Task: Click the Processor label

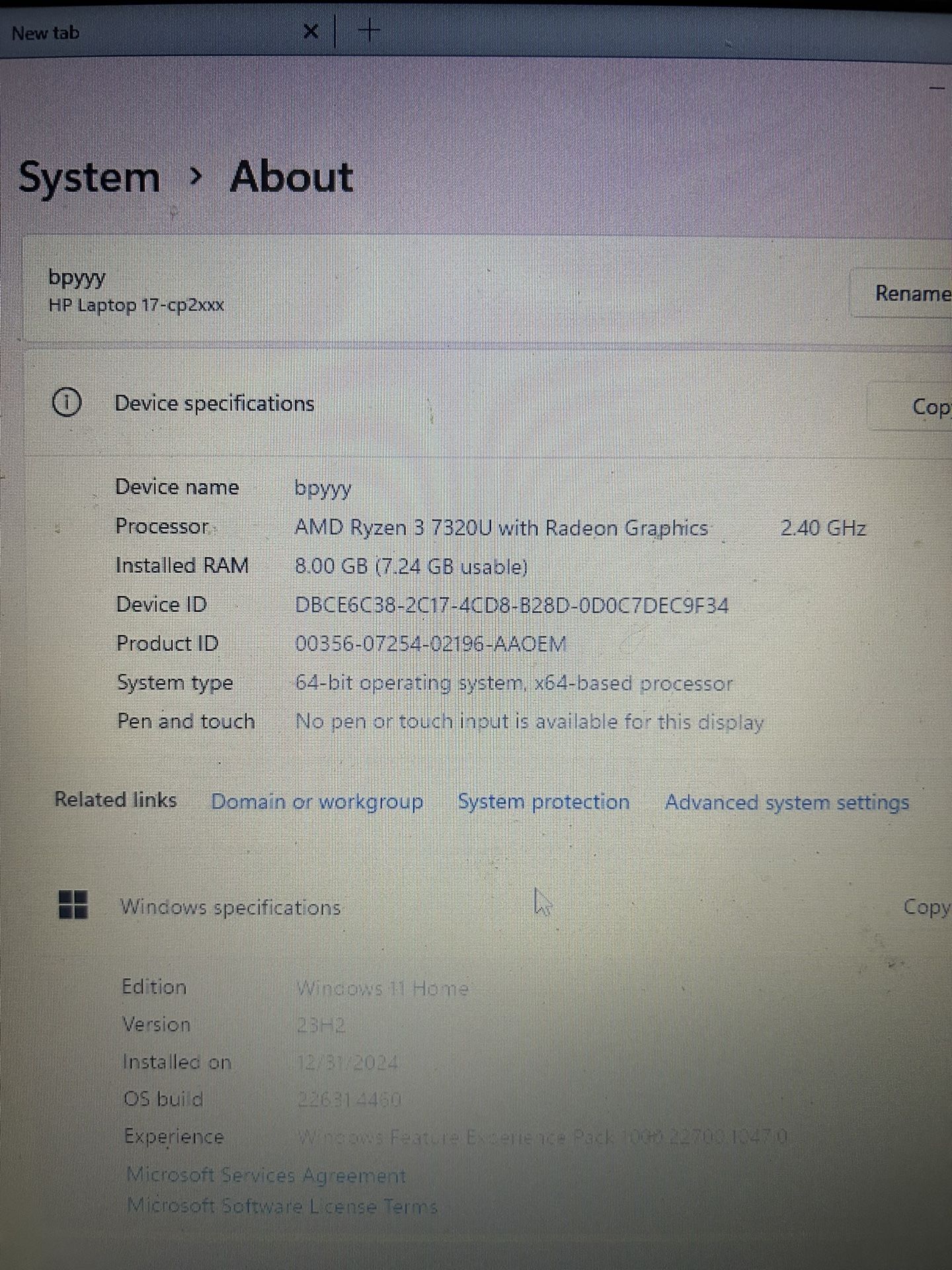Action: click(162, 527)
